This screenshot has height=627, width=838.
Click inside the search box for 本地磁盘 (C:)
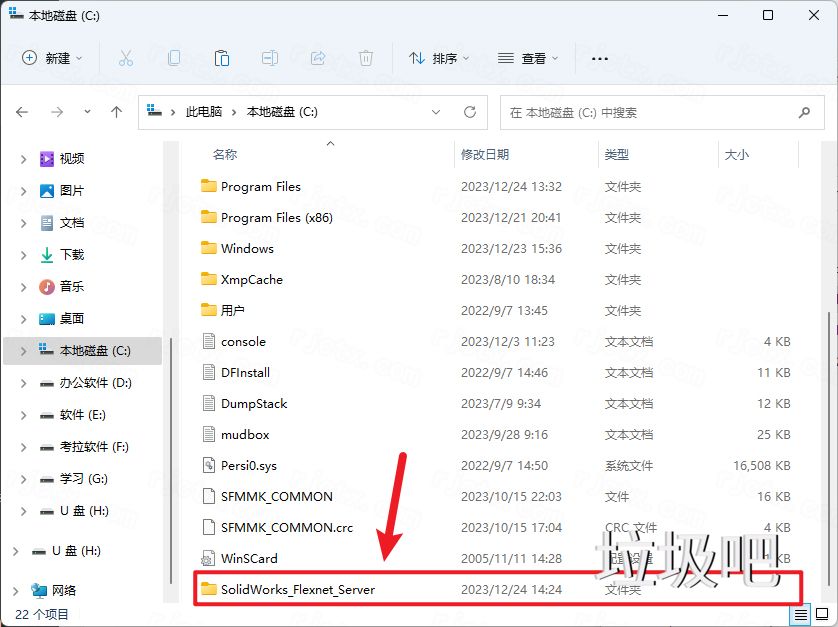click(650, 112)
